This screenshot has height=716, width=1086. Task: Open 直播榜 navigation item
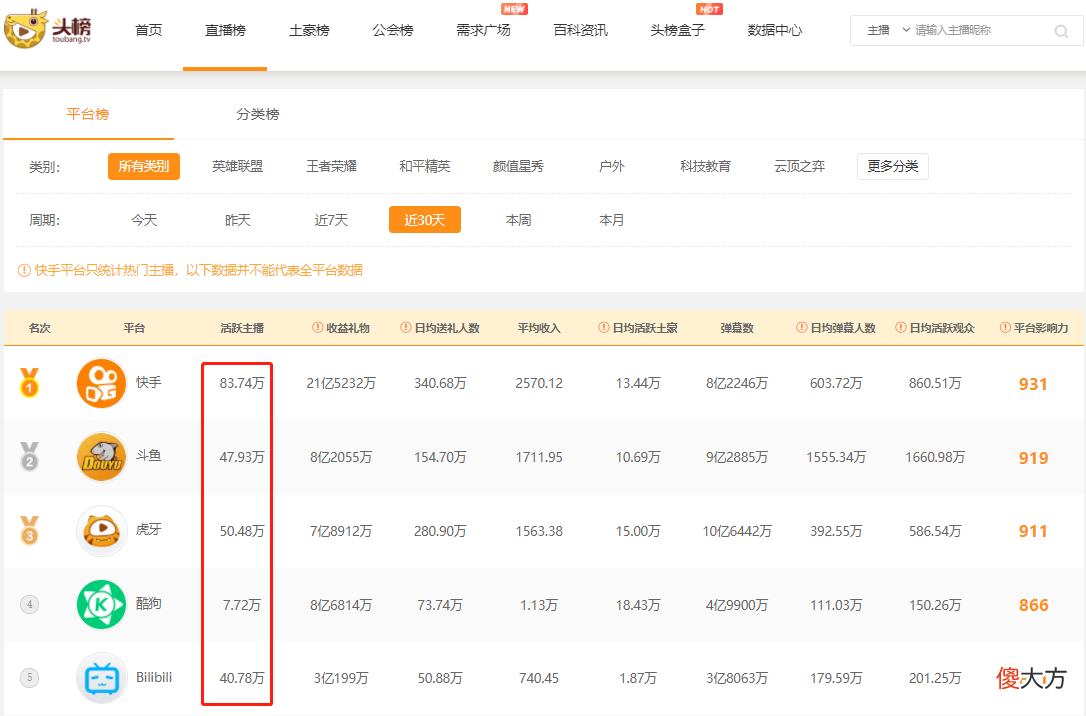click(225, 30)
